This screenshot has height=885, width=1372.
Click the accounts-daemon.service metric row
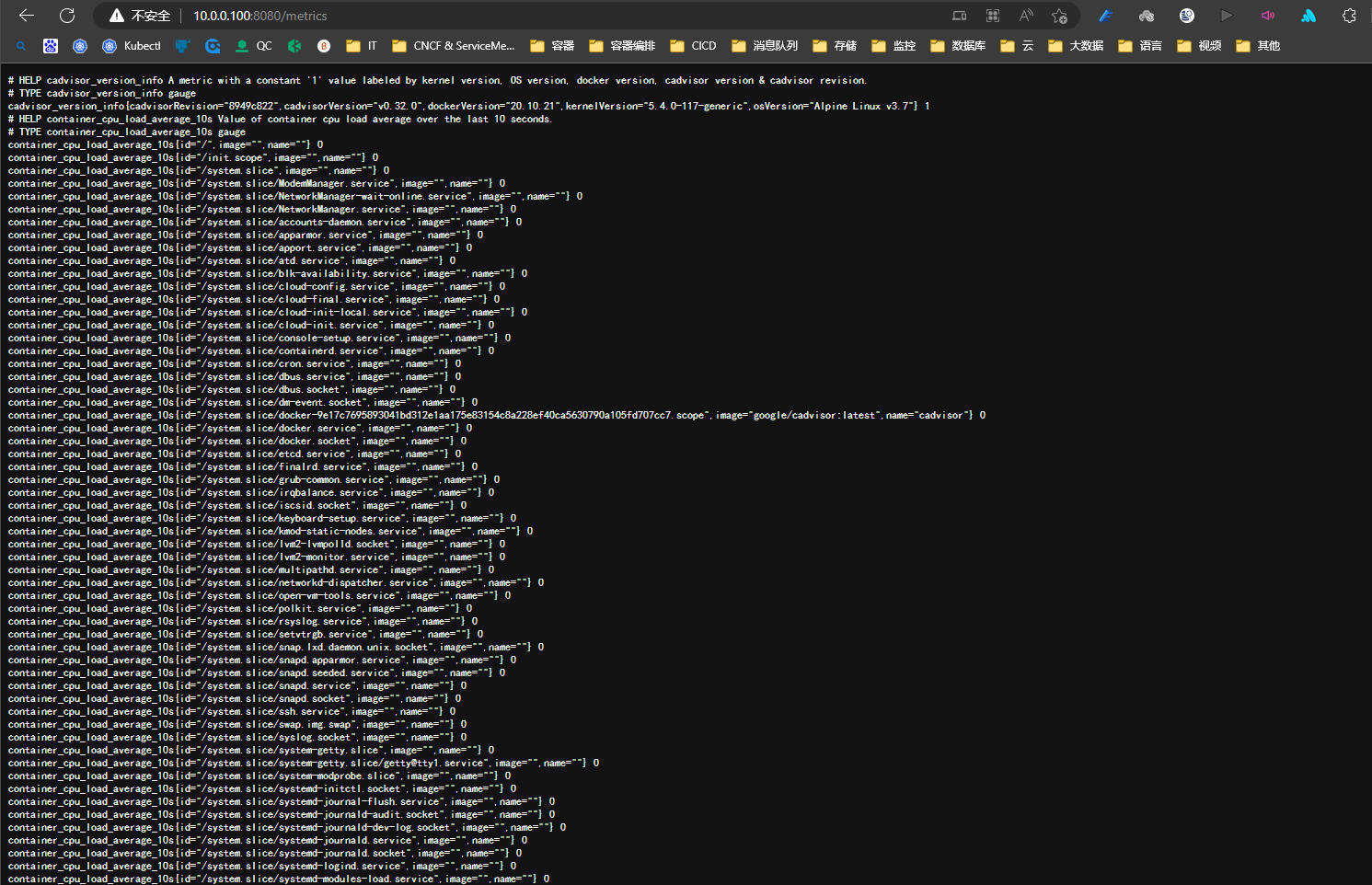265,222
